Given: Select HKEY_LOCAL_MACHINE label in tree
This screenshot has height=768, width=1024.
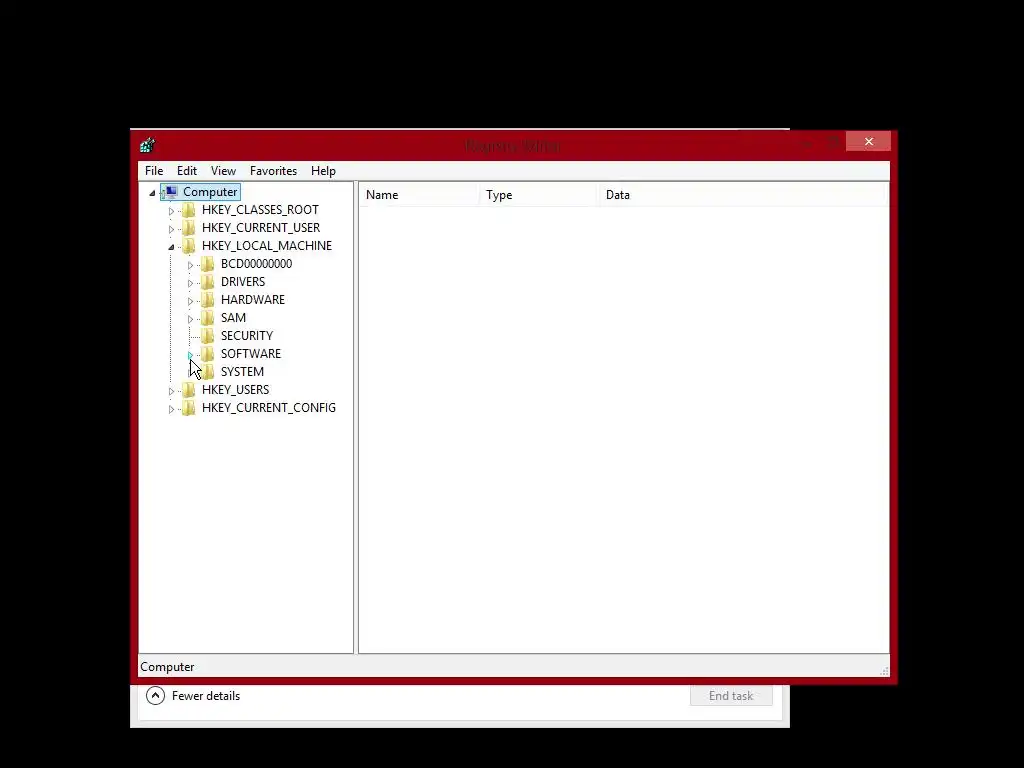Looking at the screenshot, I should (266, 246).
